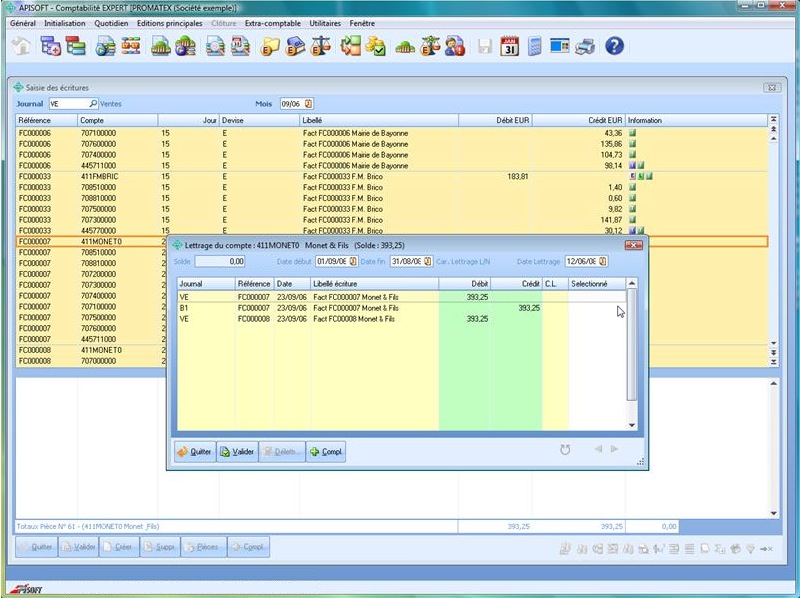Click the window layout toolbar icon
The width and height of the screenshot is (800, 598).
click(560, 46)
